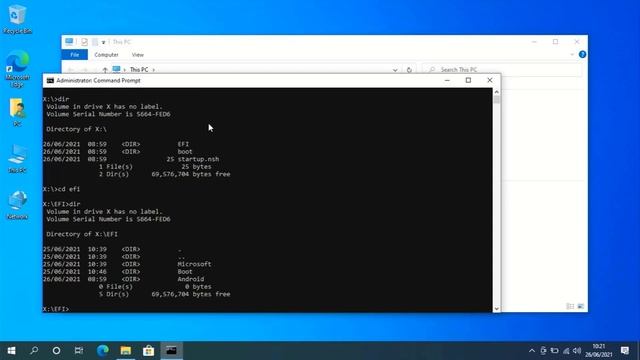
Task: Open the address bar history dropdown
Action: (395, 70)
